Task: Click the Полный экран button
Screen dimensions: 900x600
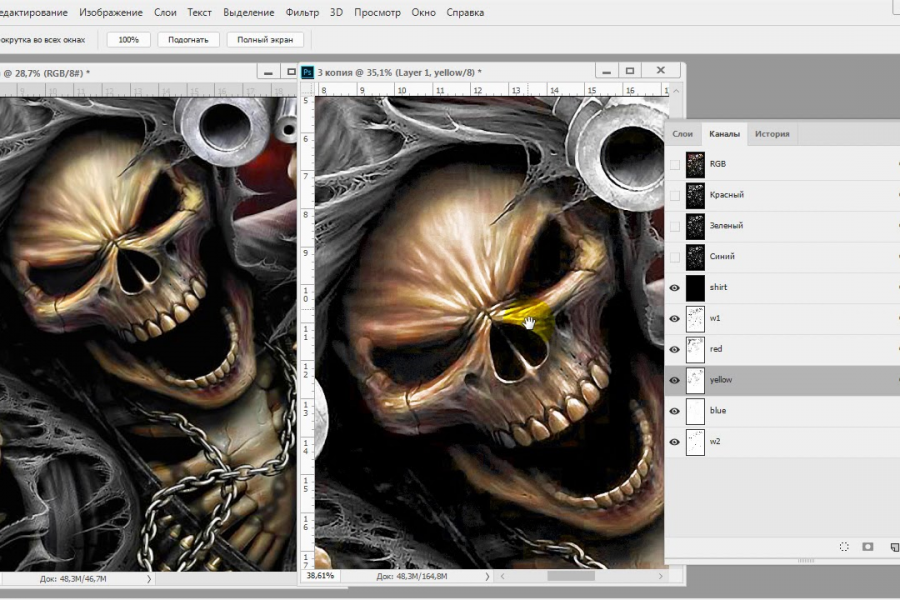Action: coord(265,40)
